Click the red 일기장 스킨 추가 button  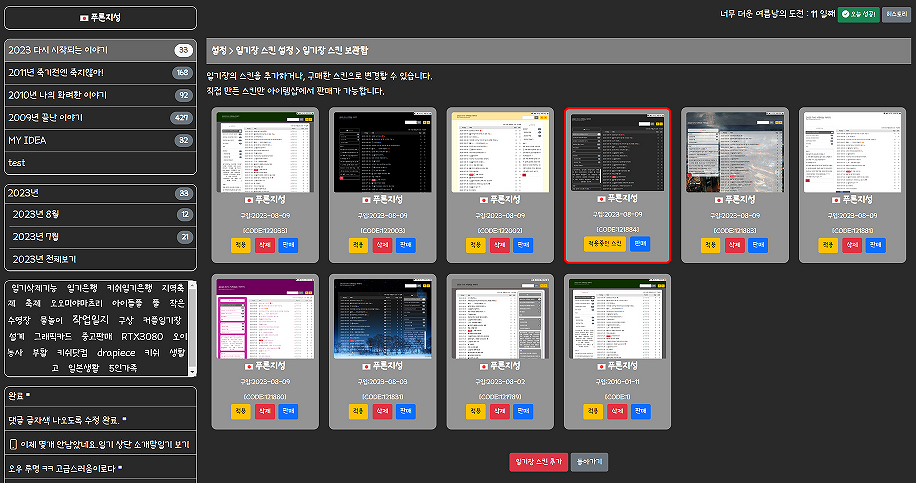click(x=537, y=462)
